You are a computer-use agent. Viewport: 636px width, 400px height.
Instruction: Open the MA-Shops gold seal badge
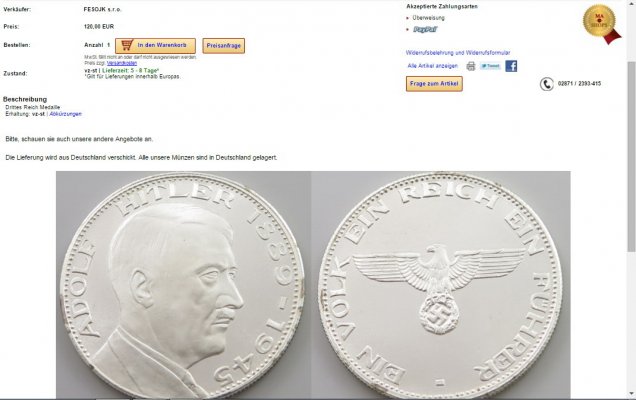(x=601, y=24)
